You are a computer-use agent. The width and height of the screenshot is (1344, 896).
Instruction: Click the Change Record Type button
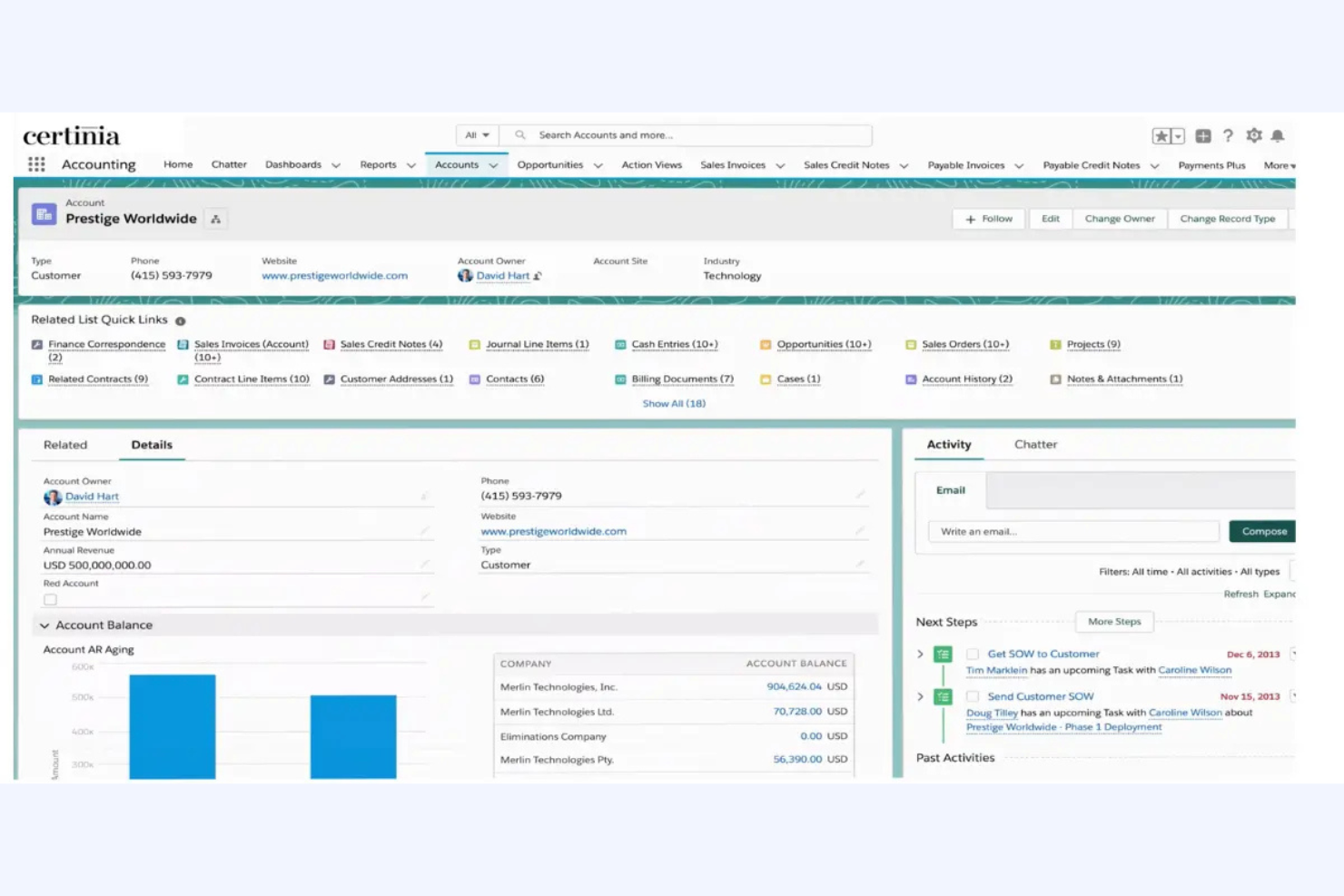(x=1227, y=219)
